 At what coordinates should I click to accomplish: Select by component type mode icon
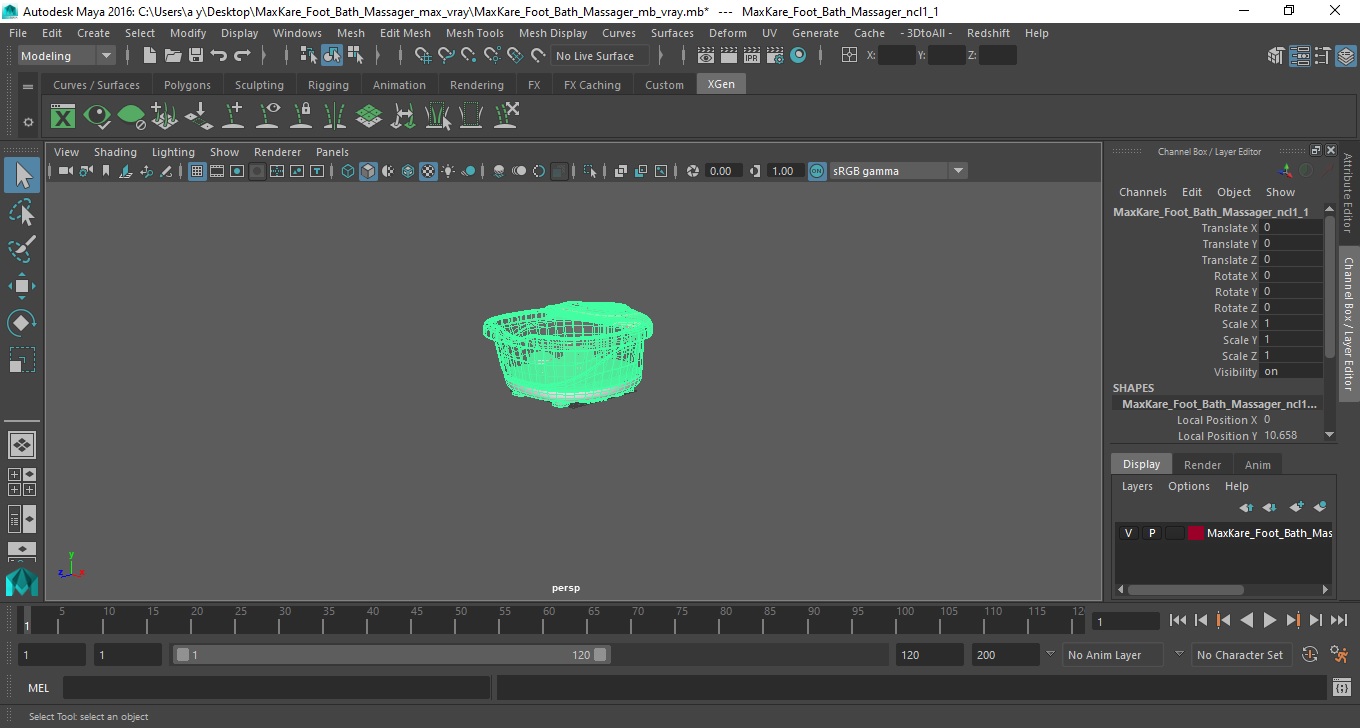(354, 56)
